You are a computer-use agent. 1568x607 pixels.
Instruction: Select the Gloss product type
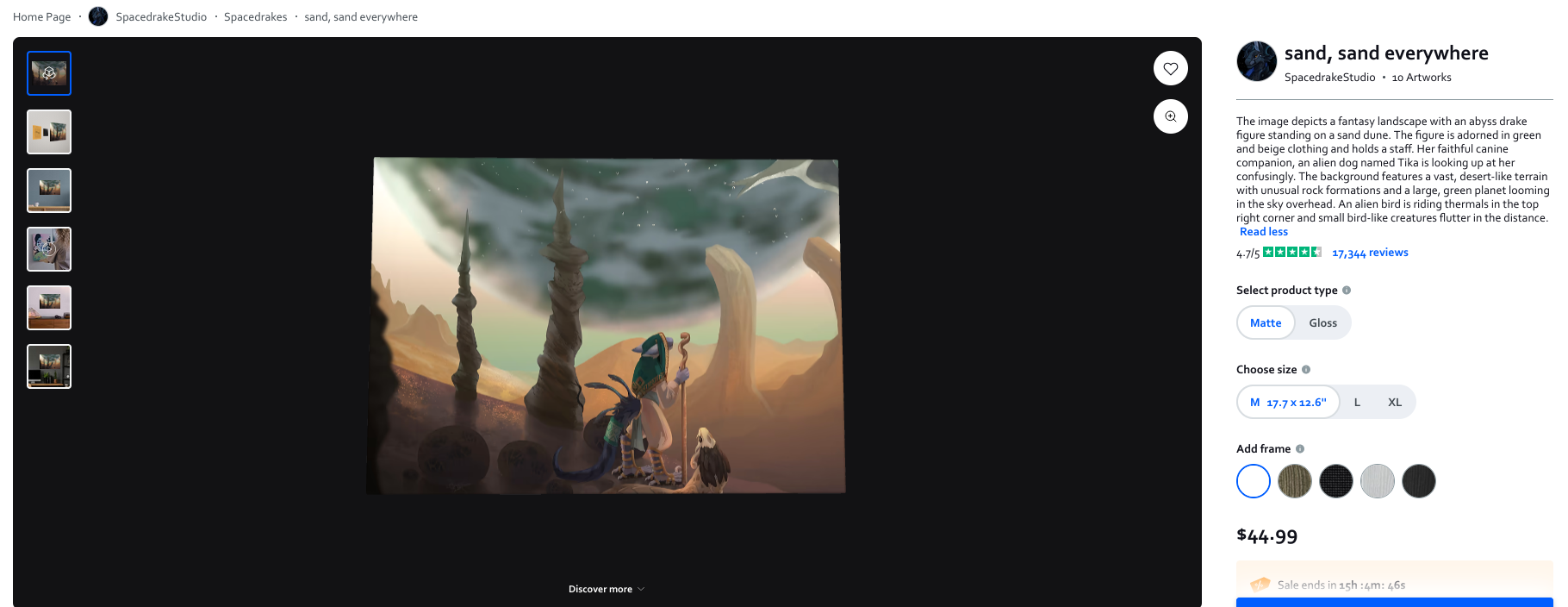1322,322
